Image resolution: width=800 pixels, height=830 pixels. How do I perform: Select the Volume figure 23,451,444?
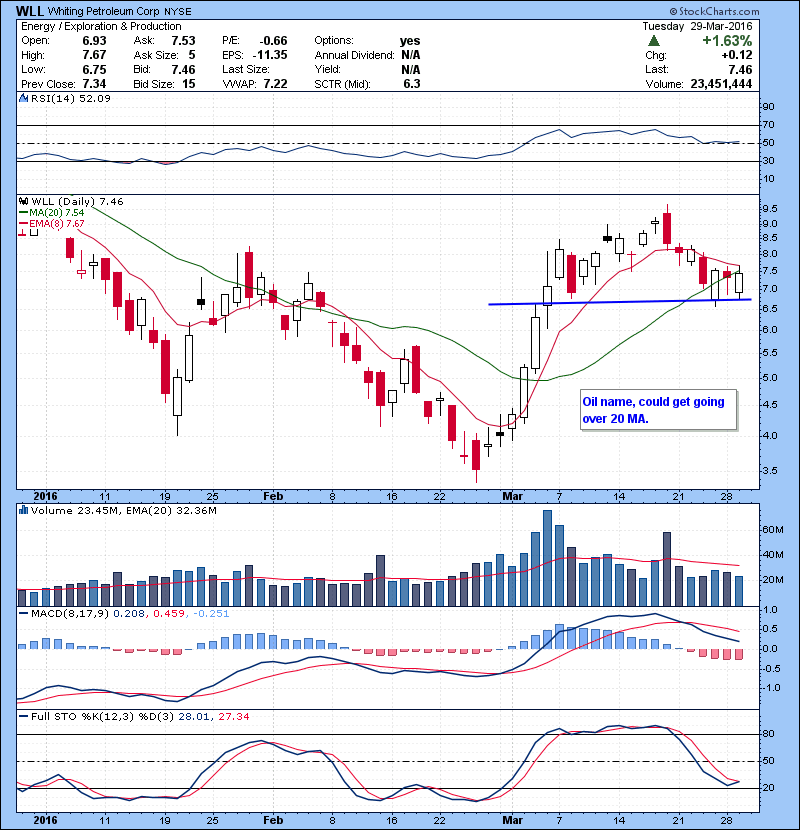click(721, 84)
